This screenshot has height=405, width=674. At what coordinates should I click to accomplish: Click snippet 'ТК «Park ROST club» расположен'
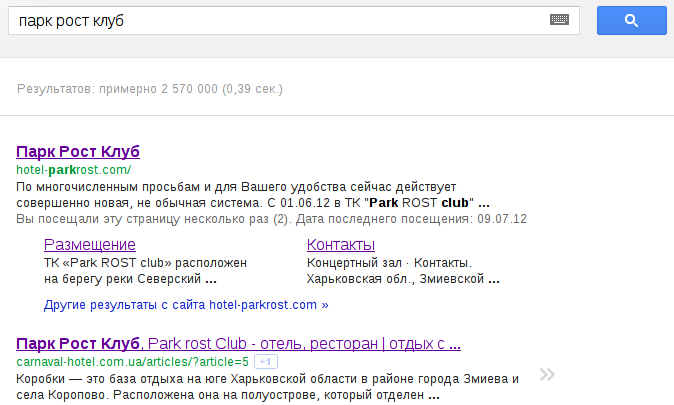pyautogui.click(x=145, y=263)
